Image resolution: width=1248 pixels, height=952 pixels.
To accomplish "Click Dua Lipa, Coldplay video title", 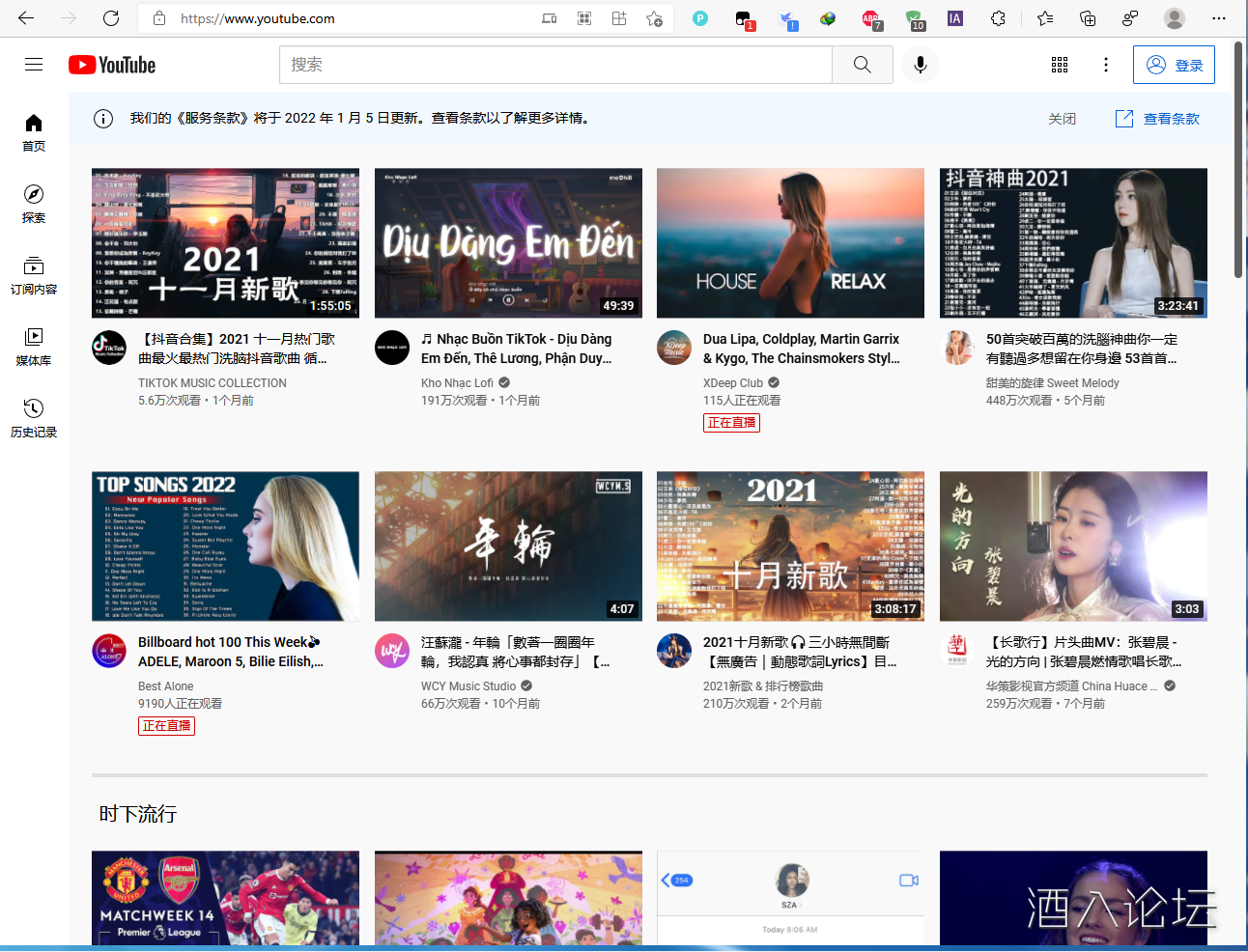I will pos(801,349).
